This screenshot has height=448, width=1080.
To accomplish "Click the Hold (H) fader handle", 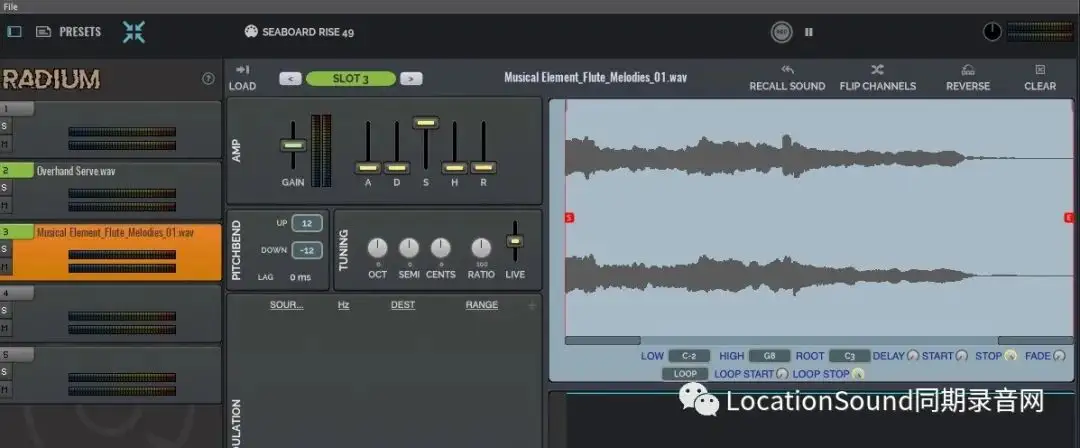I will (x=455, y=167).
